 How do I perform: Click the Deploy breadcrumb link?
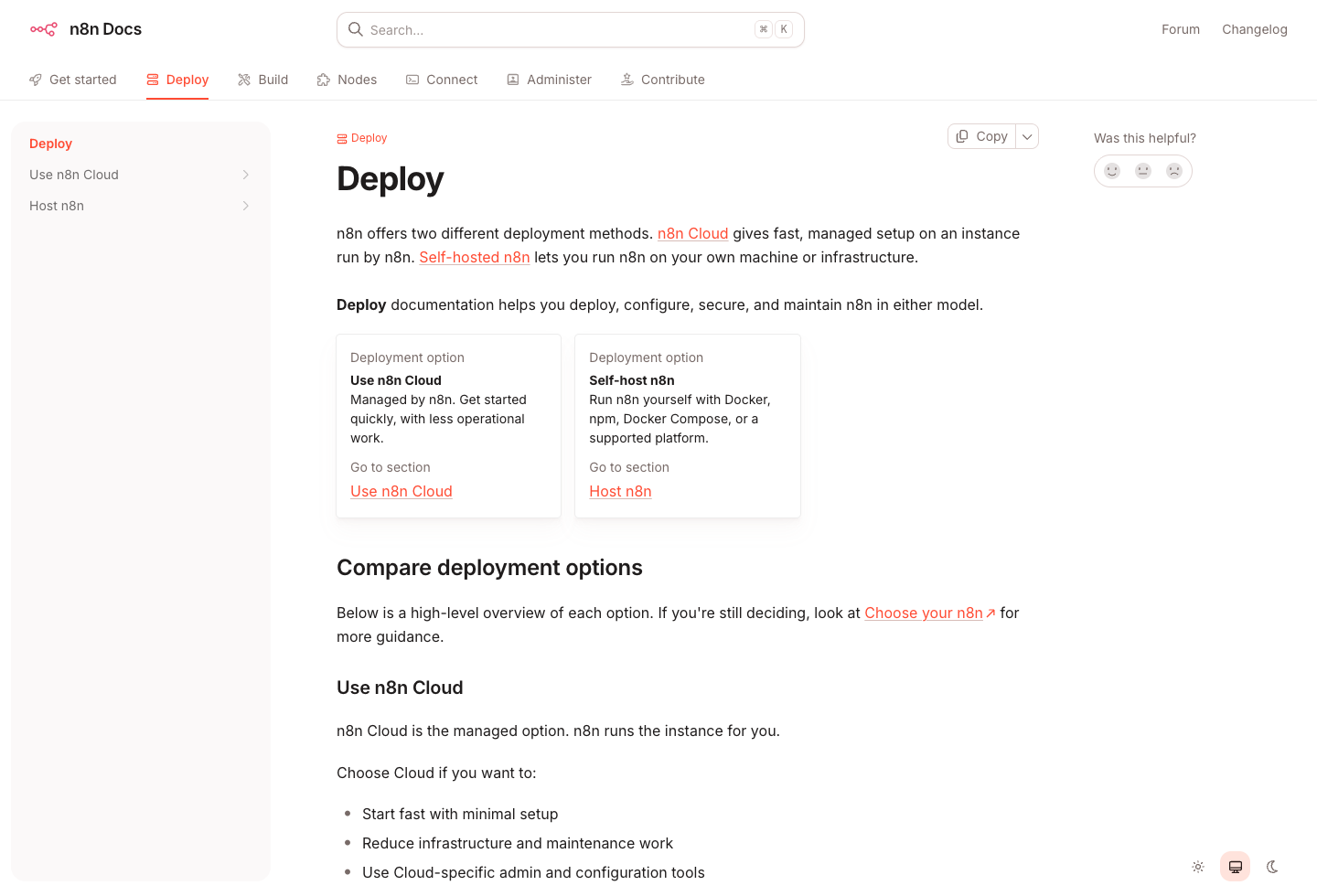(369, 138)
